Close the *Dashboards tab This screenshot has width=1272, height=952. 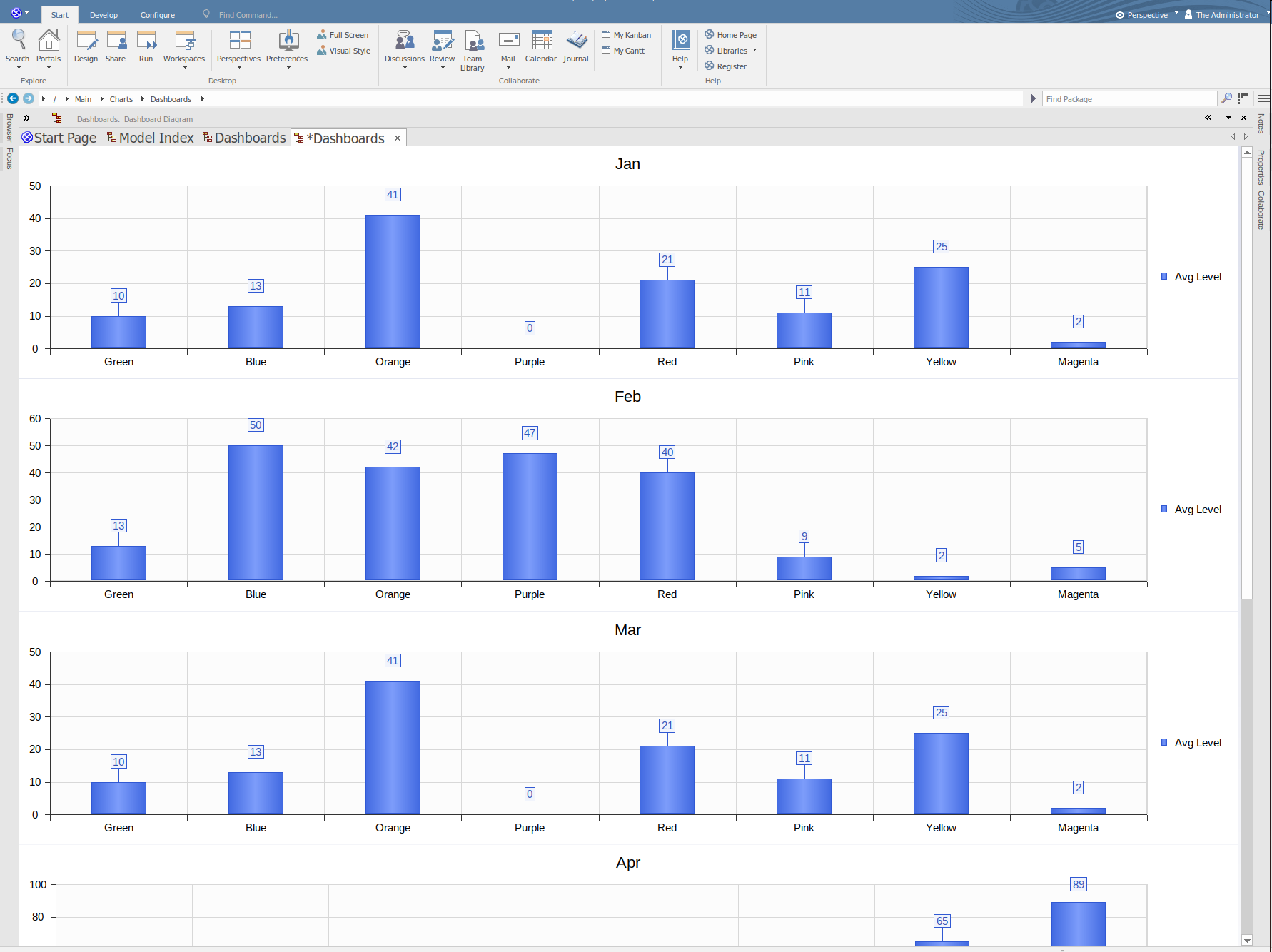coord(398,138)
